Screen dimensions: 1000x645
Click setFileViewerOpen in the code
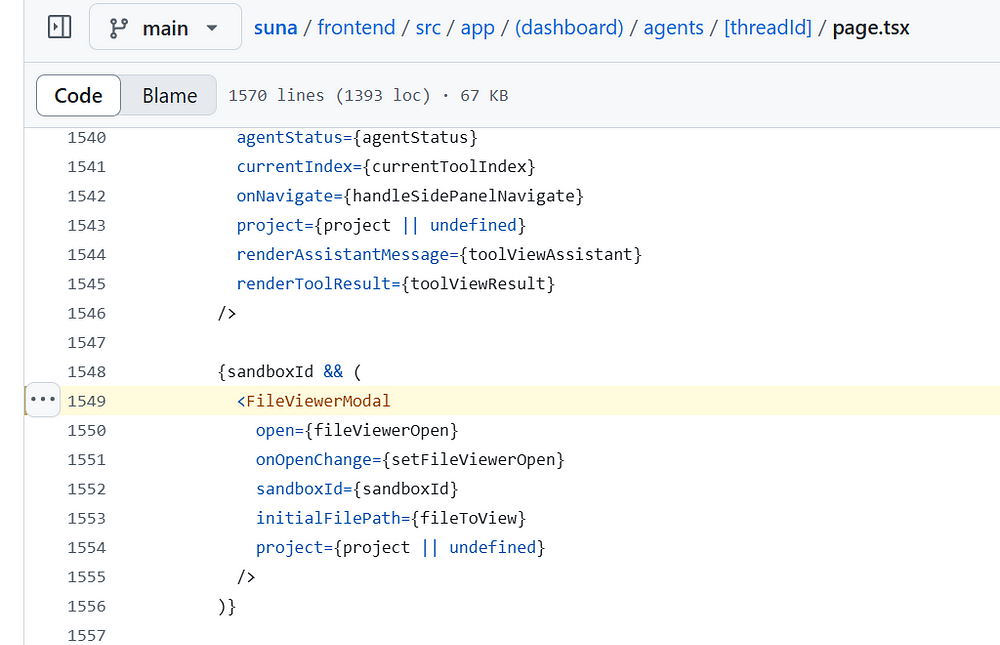473,460
